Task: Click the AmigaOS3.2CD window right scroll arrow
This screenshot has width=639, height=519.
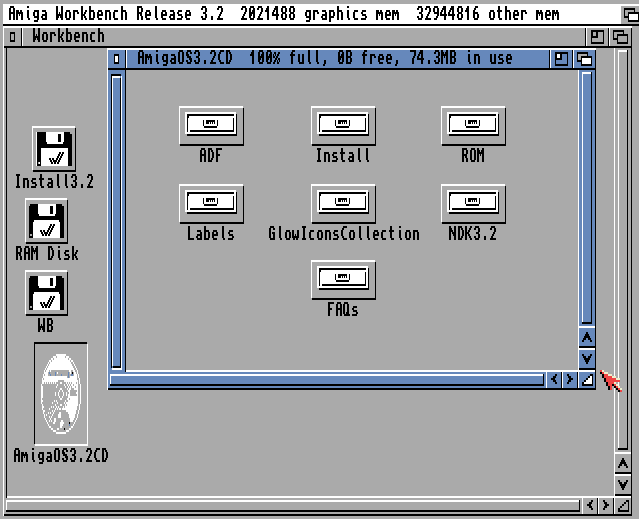Action: [x=569, y=379]
